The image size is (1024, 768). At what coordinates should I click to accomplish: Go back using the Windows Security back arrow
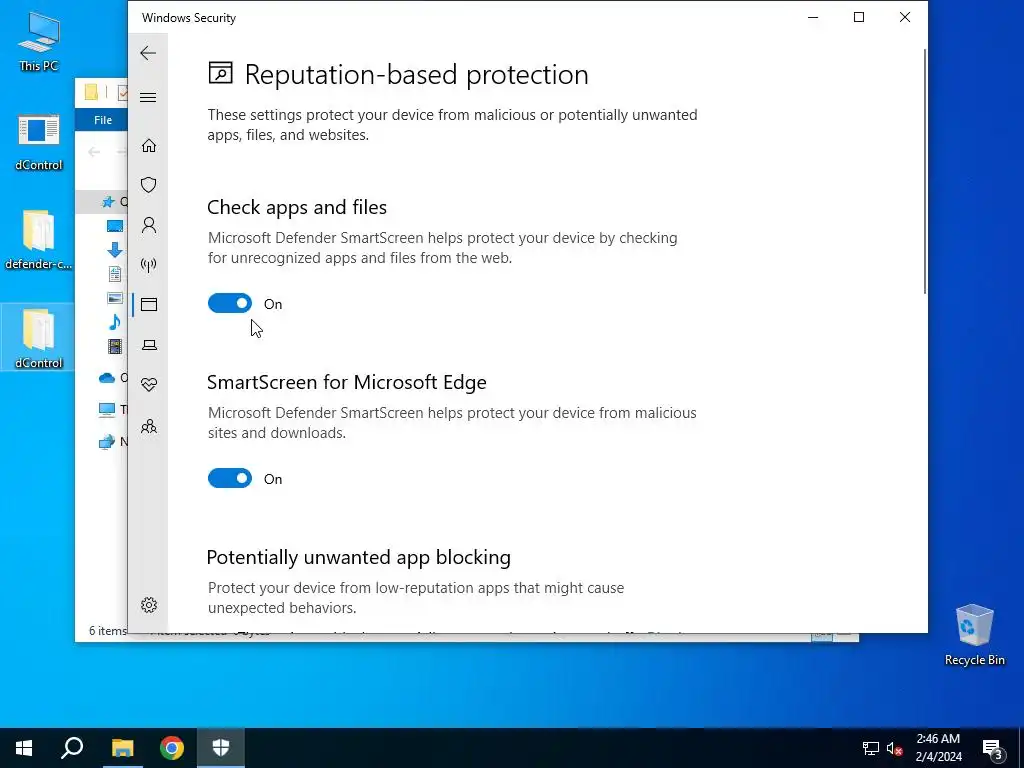[148, 53]
